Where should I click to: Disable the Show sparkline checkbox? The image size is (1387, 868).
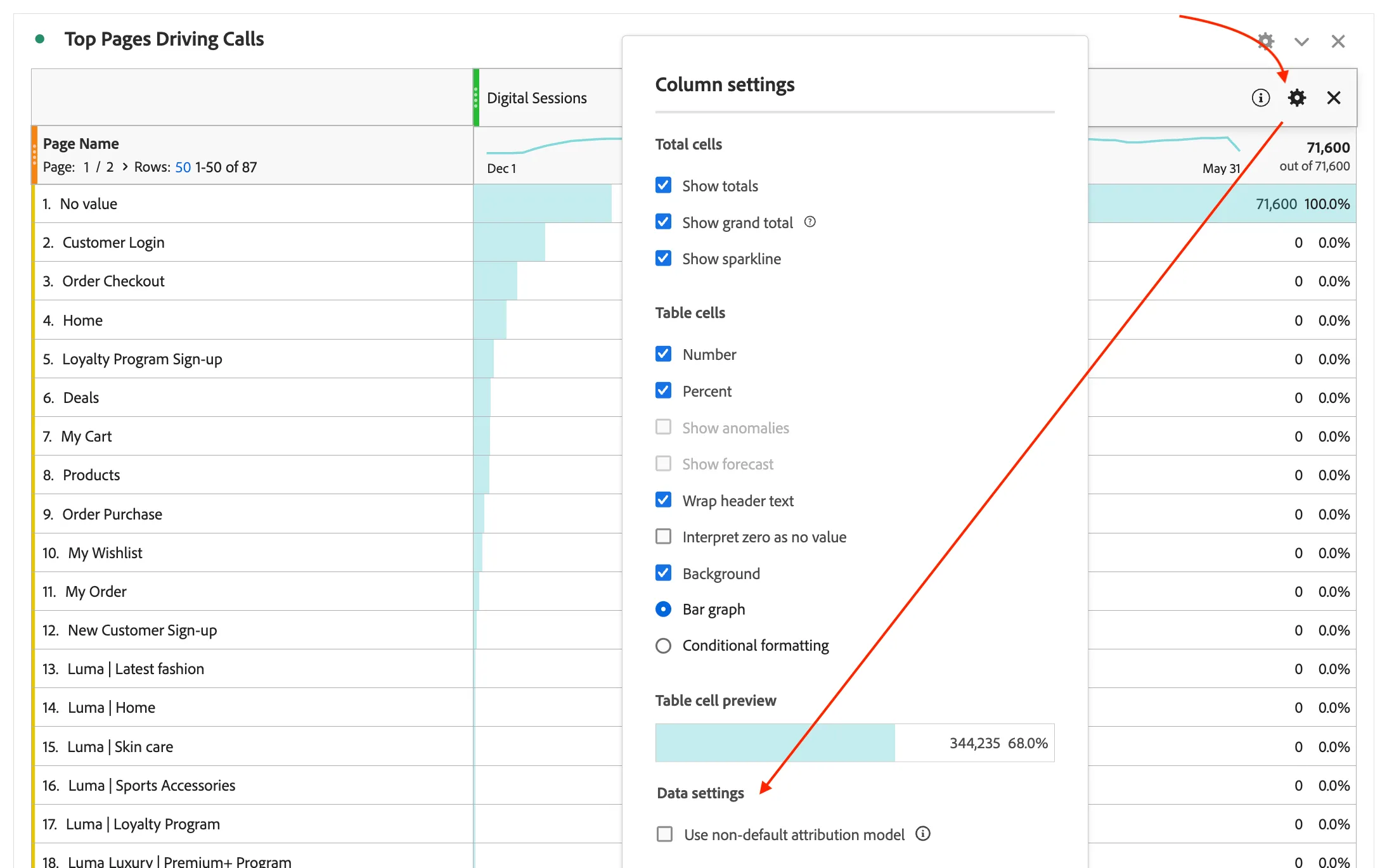tap(663, 258)
